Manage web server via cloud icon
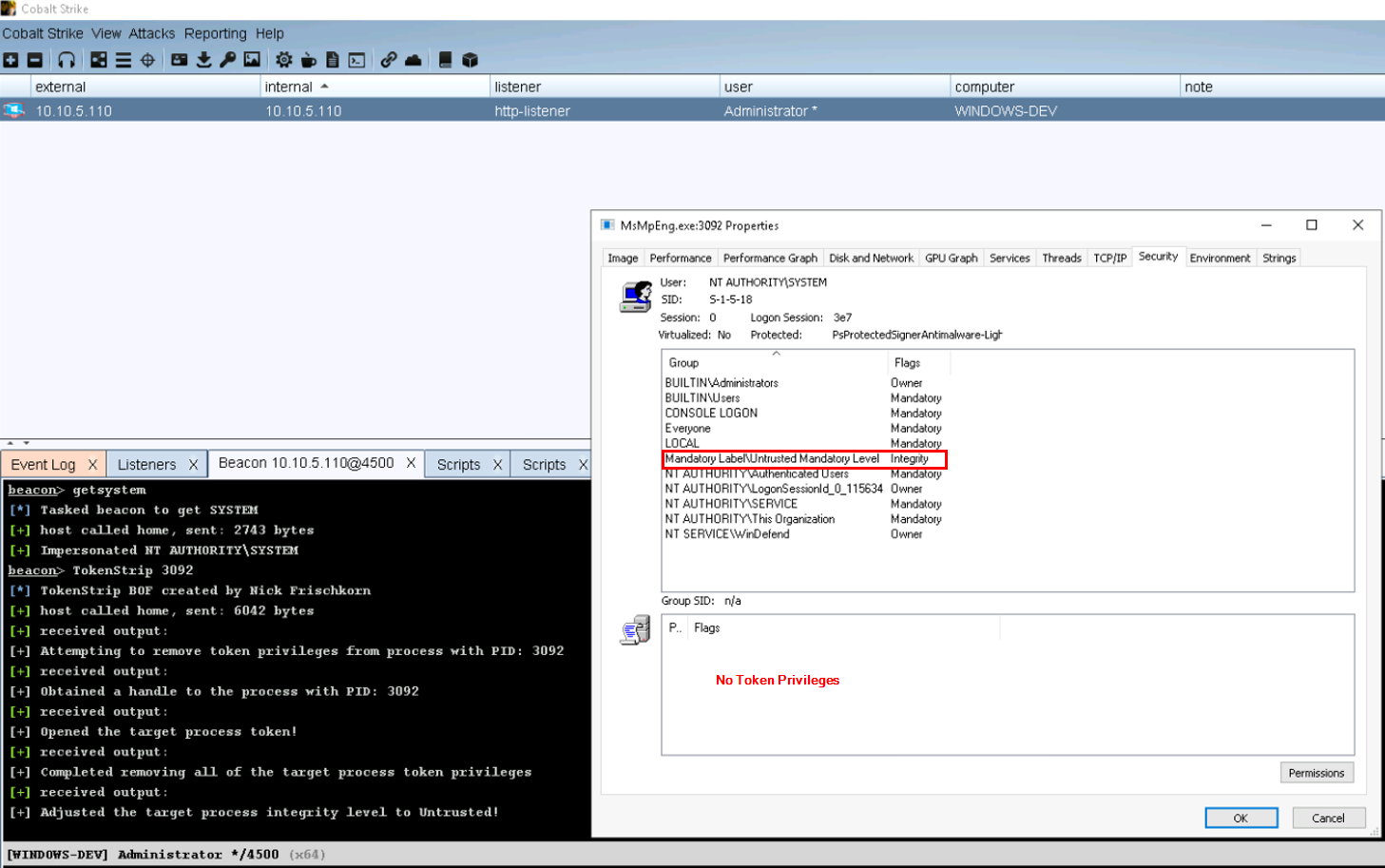Screen dimensions: 1385x868 [413, 60]
